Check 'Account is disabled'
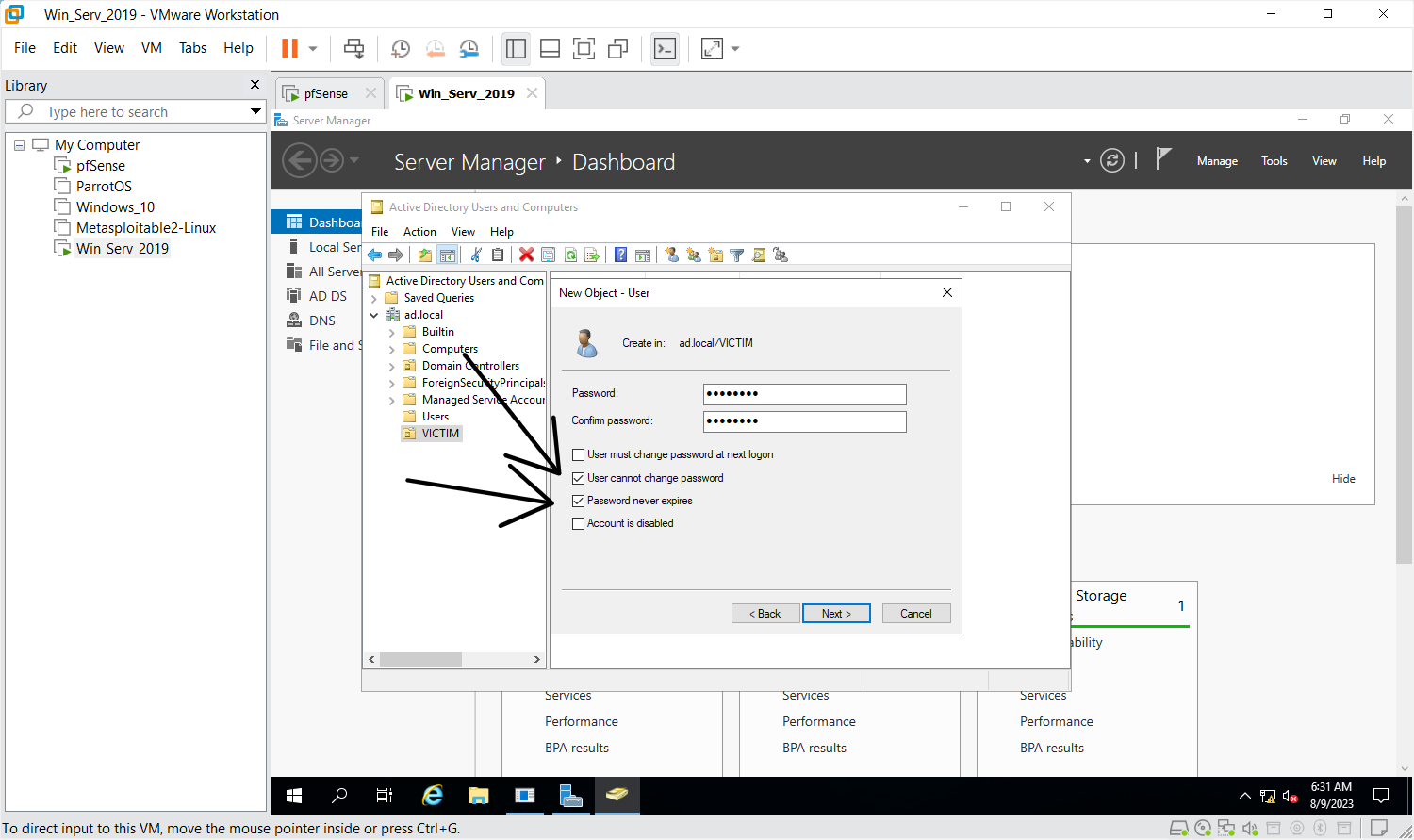 pos(578,523)
